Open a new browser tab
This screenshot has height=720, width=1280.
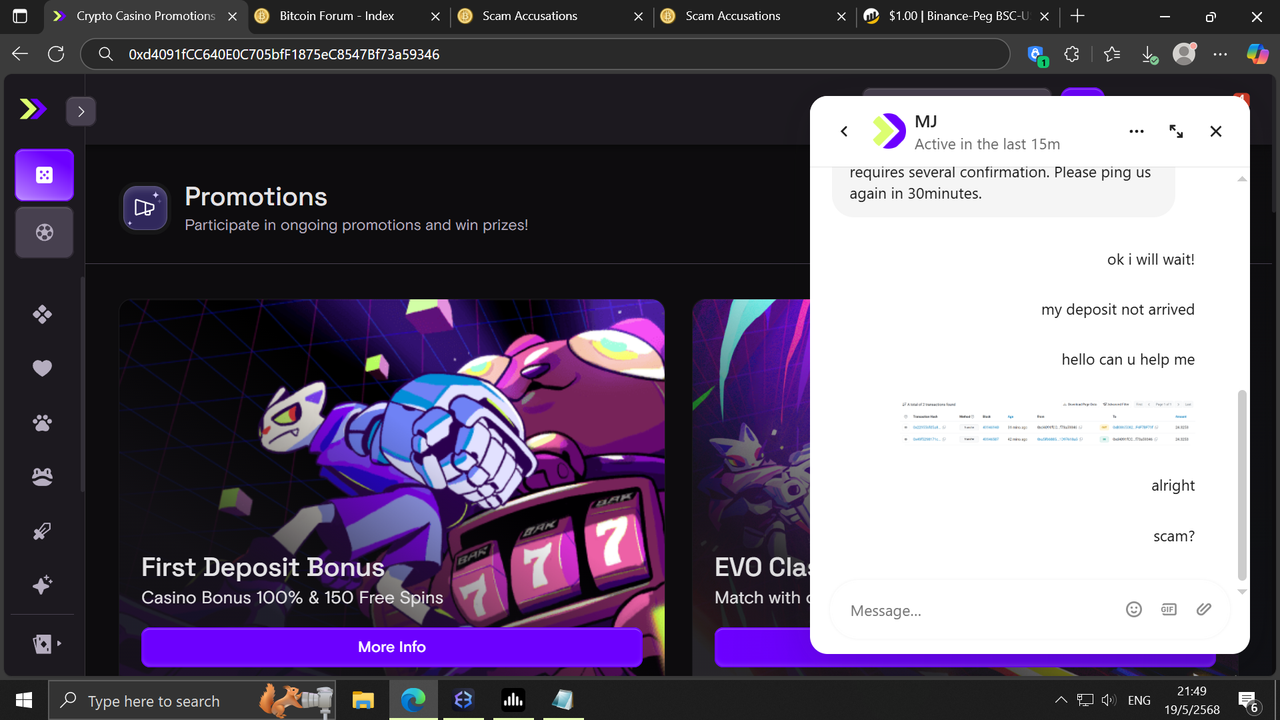(x=1077, y=16)
